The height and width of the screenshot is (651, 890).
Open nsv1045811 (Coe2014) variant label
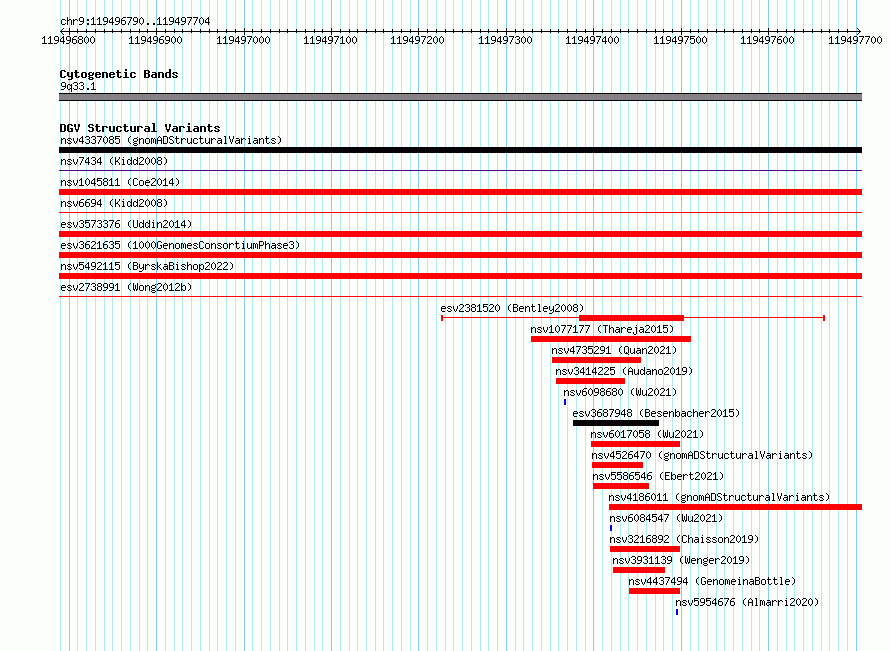point(120,182)
